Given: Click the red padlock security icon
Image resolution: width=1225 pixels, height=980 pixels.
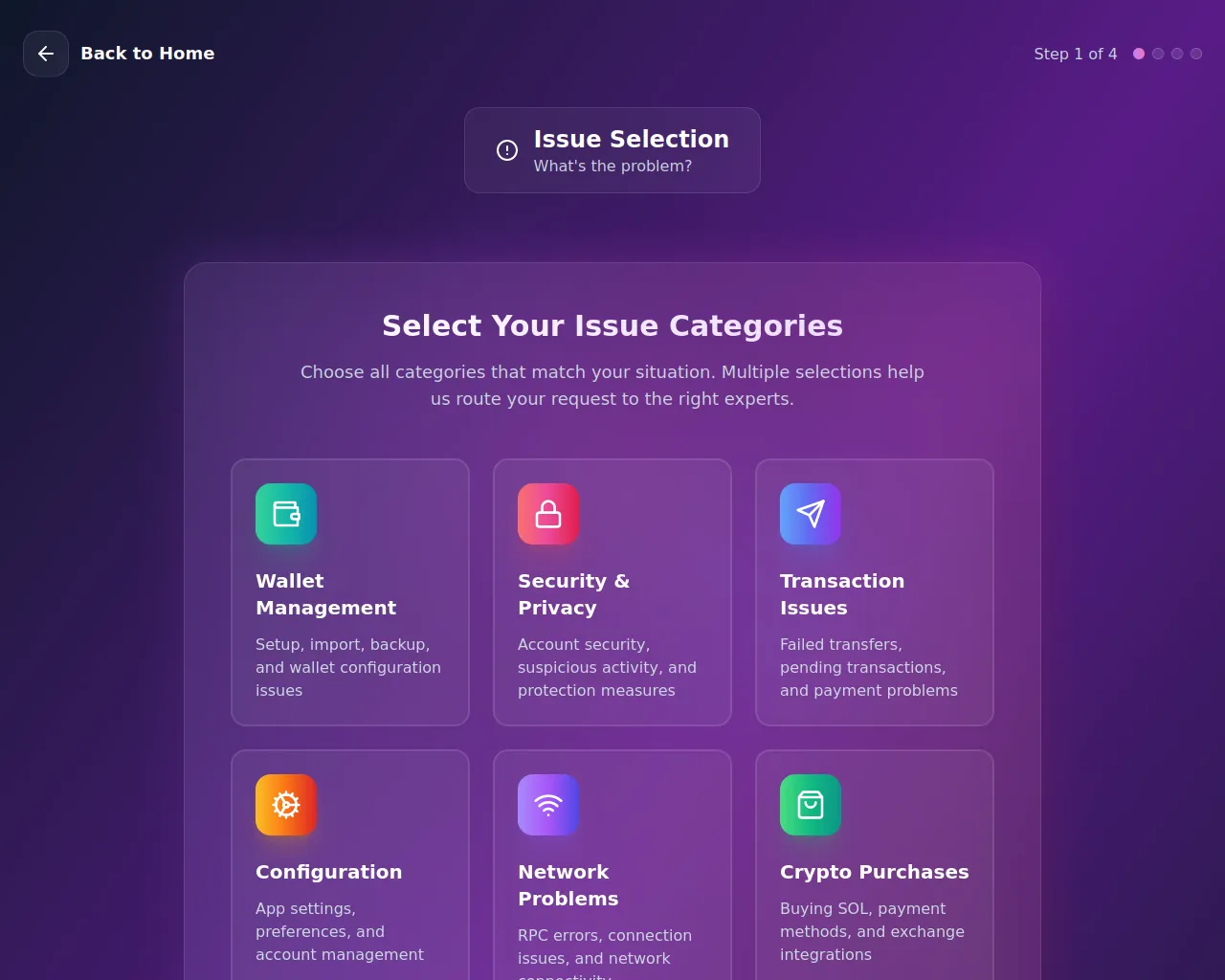Looking at the screenshot, I should point(548,514).
